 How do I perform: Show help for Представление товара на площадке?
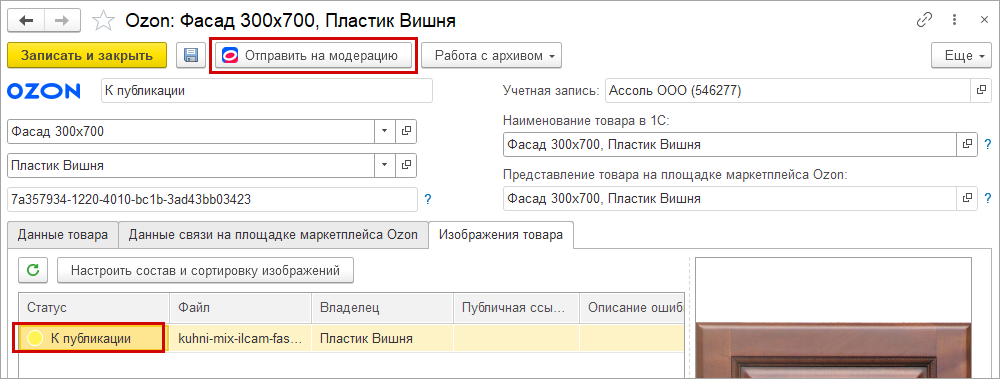tap(988, 198)
